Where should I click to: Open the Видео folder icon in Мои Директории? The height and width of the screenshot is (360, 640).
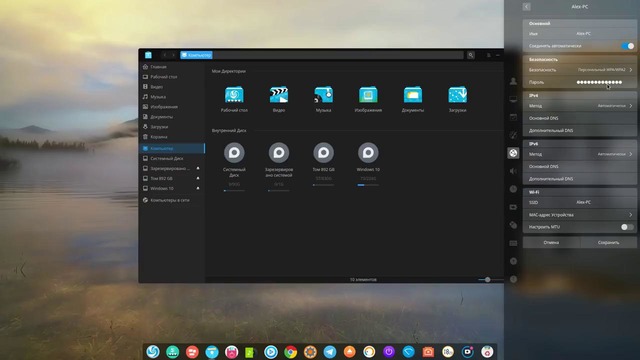[x=279, y=95]
